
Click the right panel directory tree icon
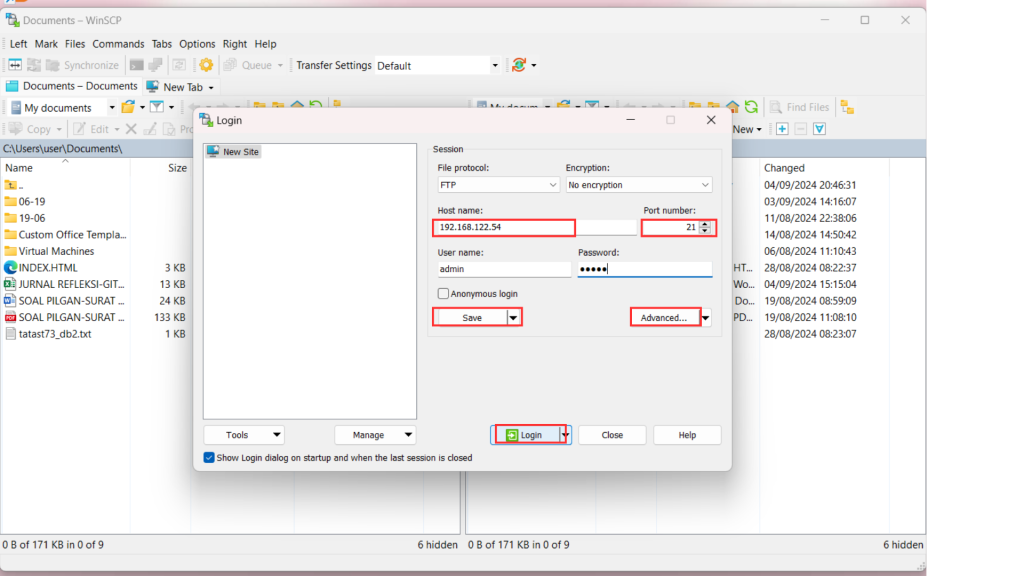pyautogui.click(x=847, y=107)
